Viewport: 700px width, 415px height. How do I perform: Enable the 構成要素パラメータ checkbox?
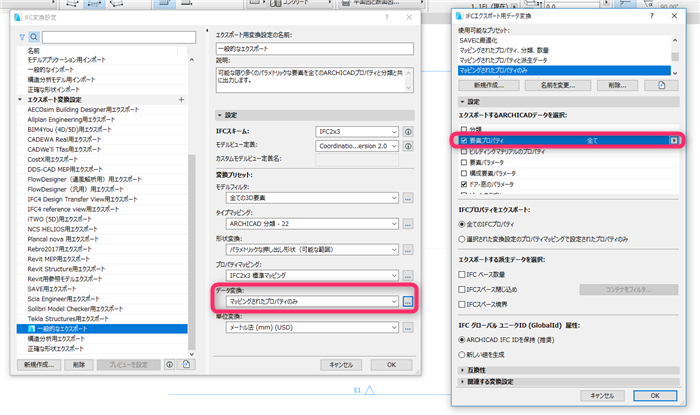464,173
